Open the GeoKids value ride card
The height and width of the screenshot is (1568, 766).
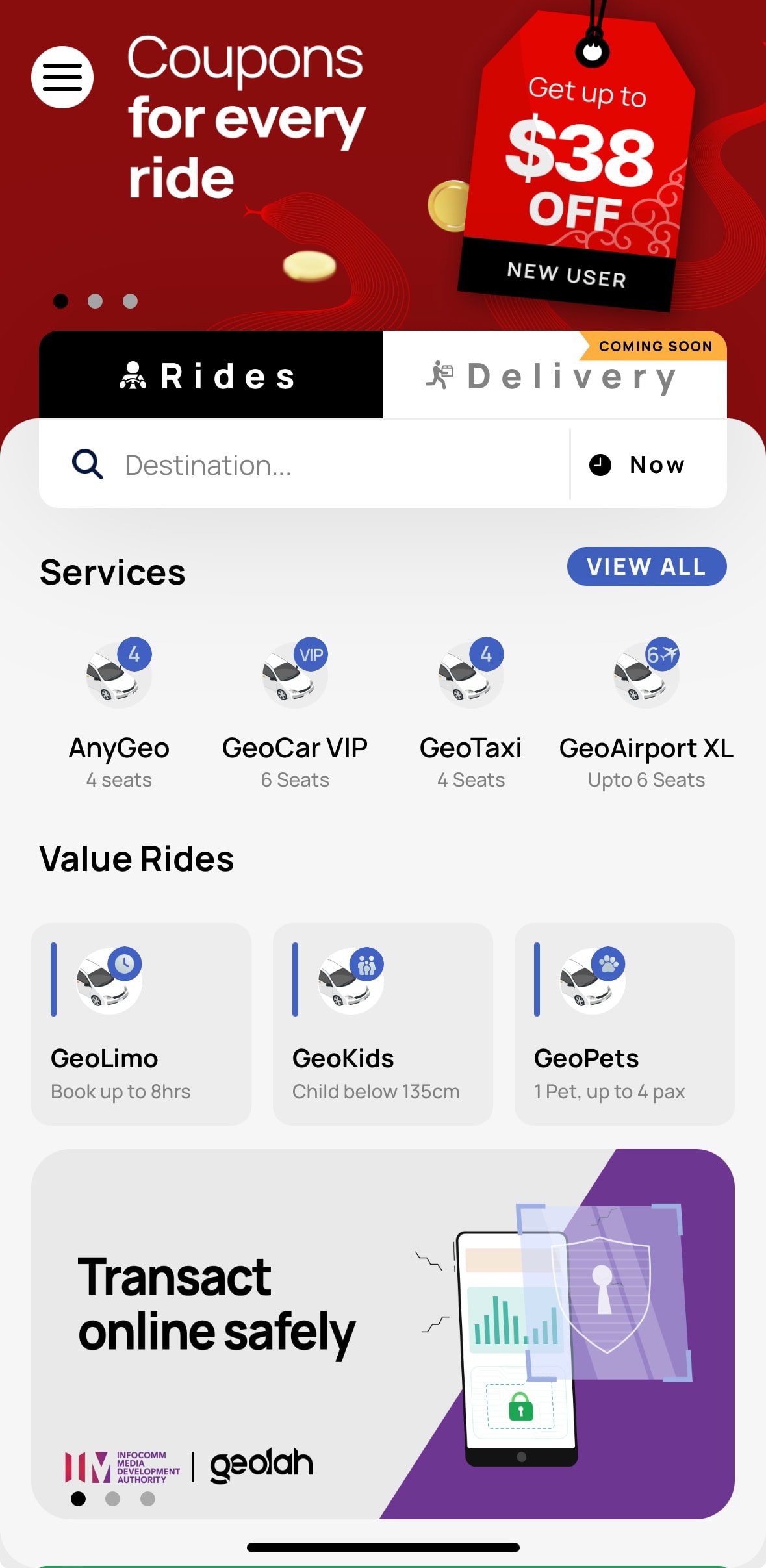coord(383,1024)
